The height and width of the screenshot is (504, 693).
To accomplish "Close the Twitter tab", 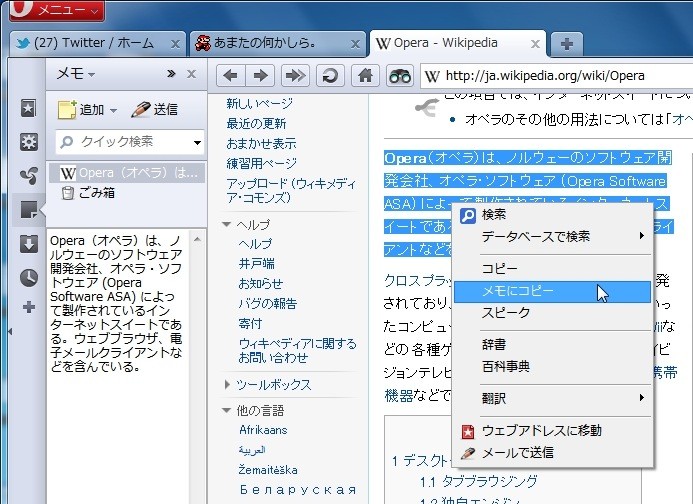I will tap(175, 44).
